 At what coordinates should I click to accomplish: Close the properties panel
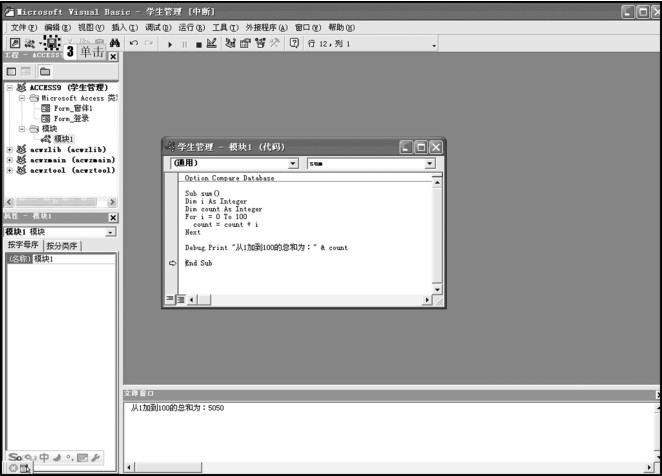pyautogui.click(x=113, y=218)
